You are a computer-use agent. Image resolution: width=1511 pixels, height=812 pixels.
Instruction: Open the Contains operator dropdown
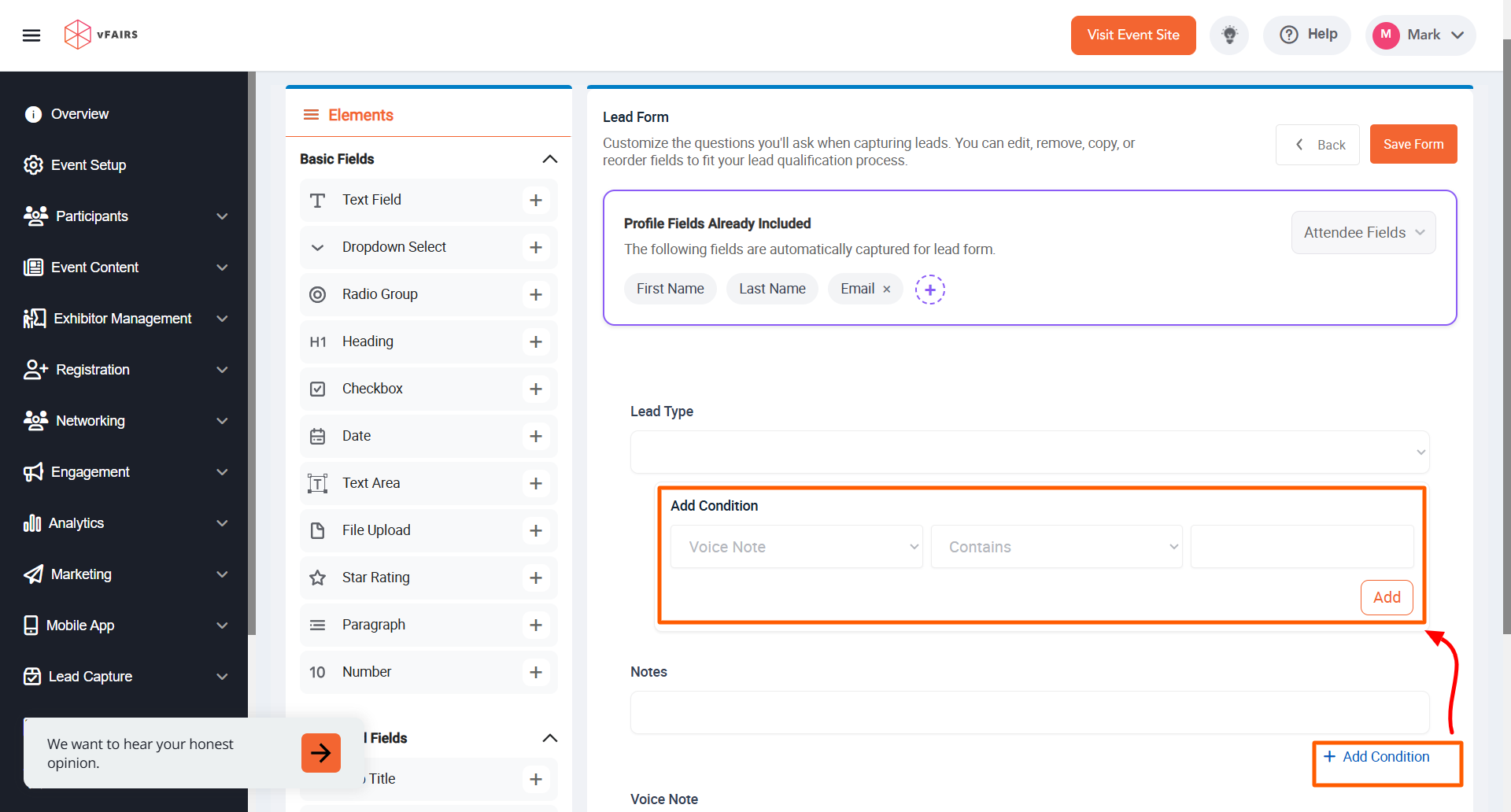[1056, 547]
